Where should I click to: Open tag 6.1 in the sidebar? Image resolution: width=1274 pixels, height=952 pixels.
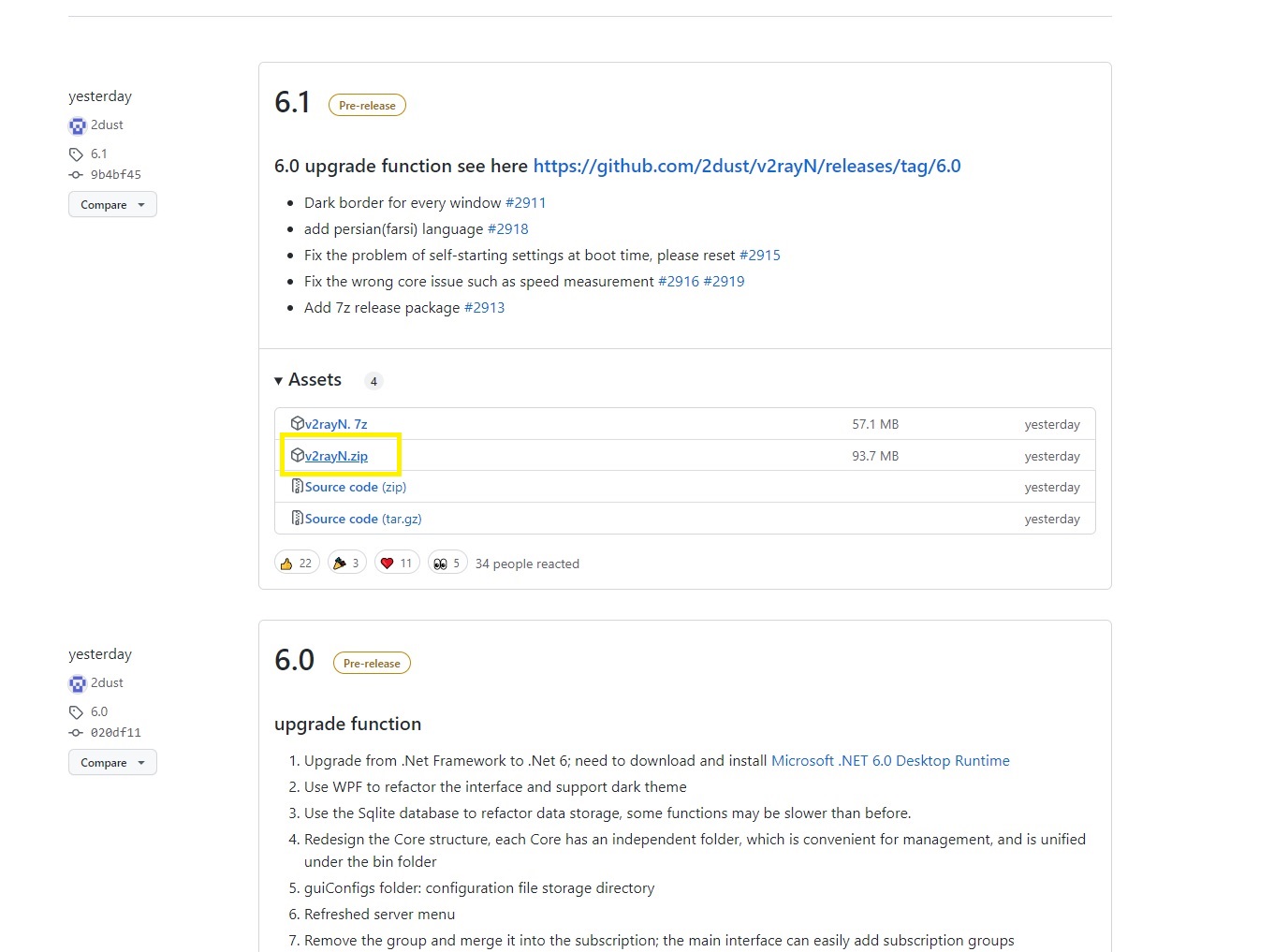pyautogui.click(x=99, y=154)
